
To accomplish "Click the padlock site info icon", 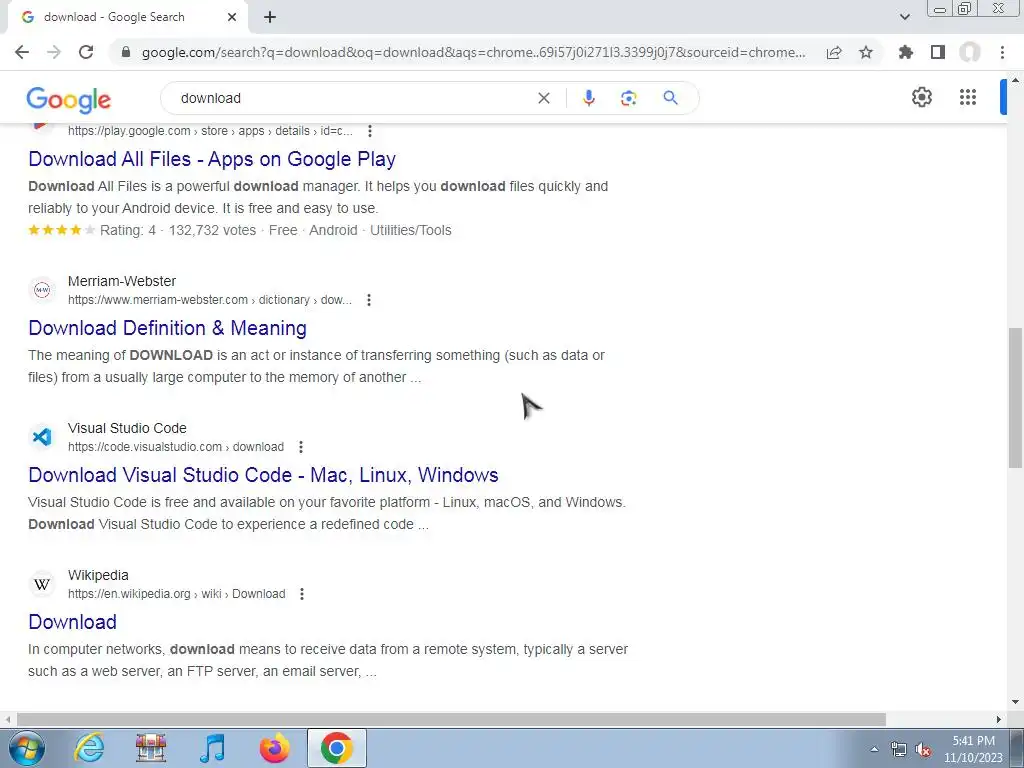I will coord(126,52).
